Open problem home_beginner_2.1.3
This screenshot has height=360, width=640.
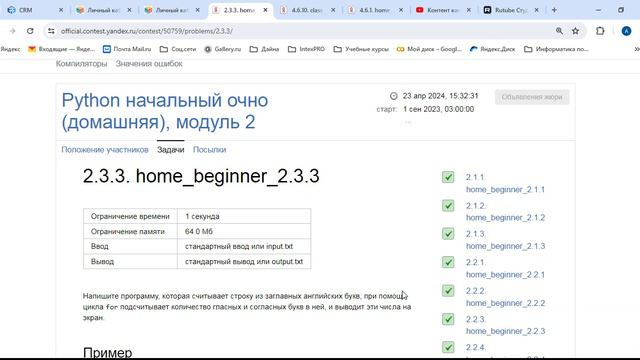tap(505, 240)
